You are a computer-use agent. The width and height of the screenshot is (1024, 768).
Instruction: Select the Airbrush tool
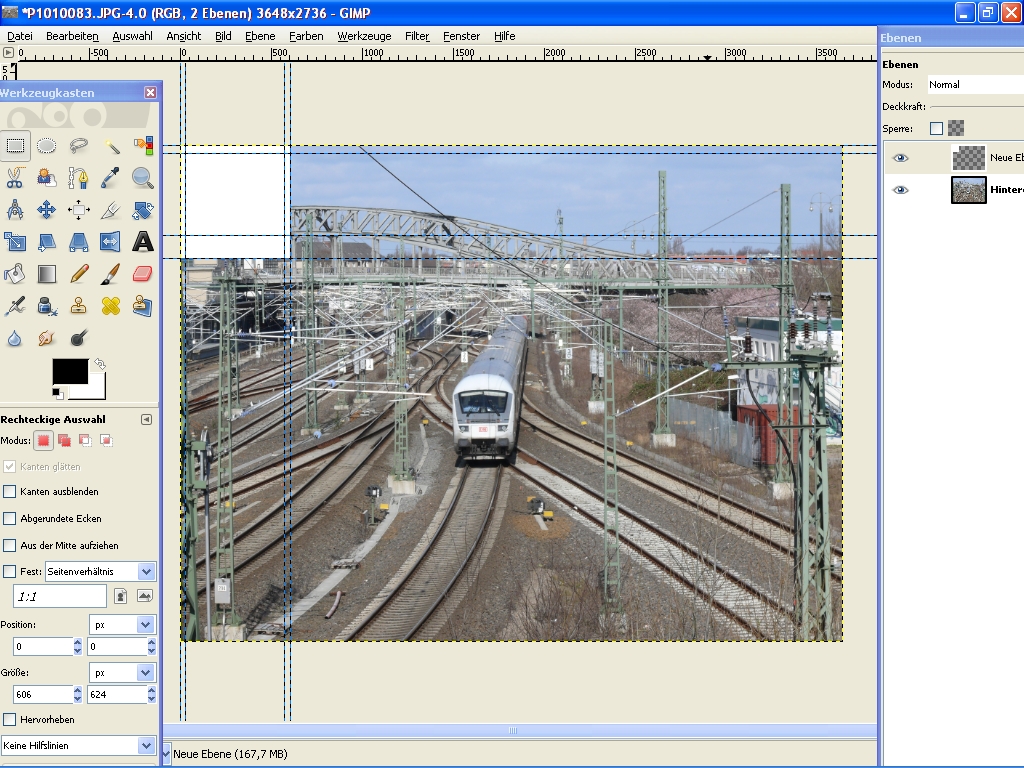[14, 306]
